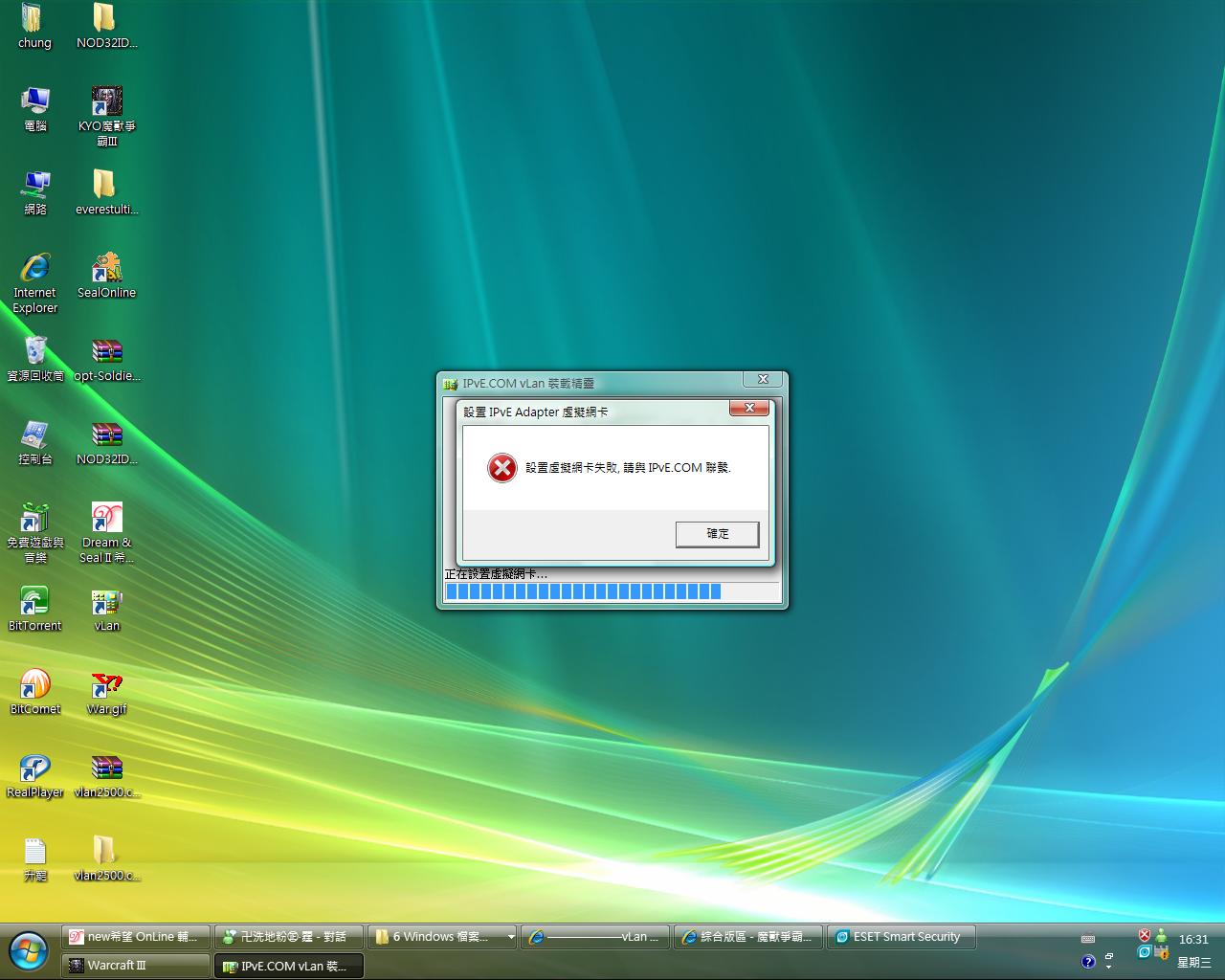1225x980 pixels.
Task: Select the NOD32ID folder on desktop
Action: click(106, 27)
